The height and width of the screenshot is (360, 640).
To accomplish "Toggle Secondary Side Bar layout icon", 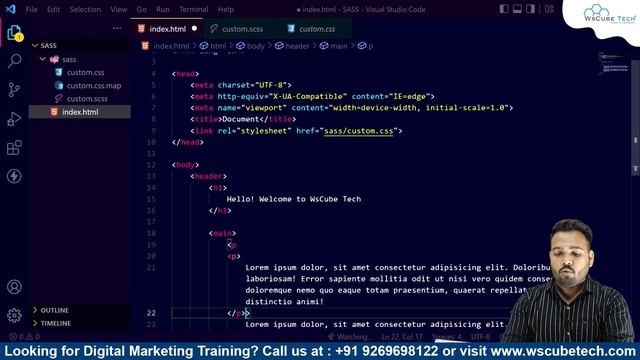I will point(530,9).
